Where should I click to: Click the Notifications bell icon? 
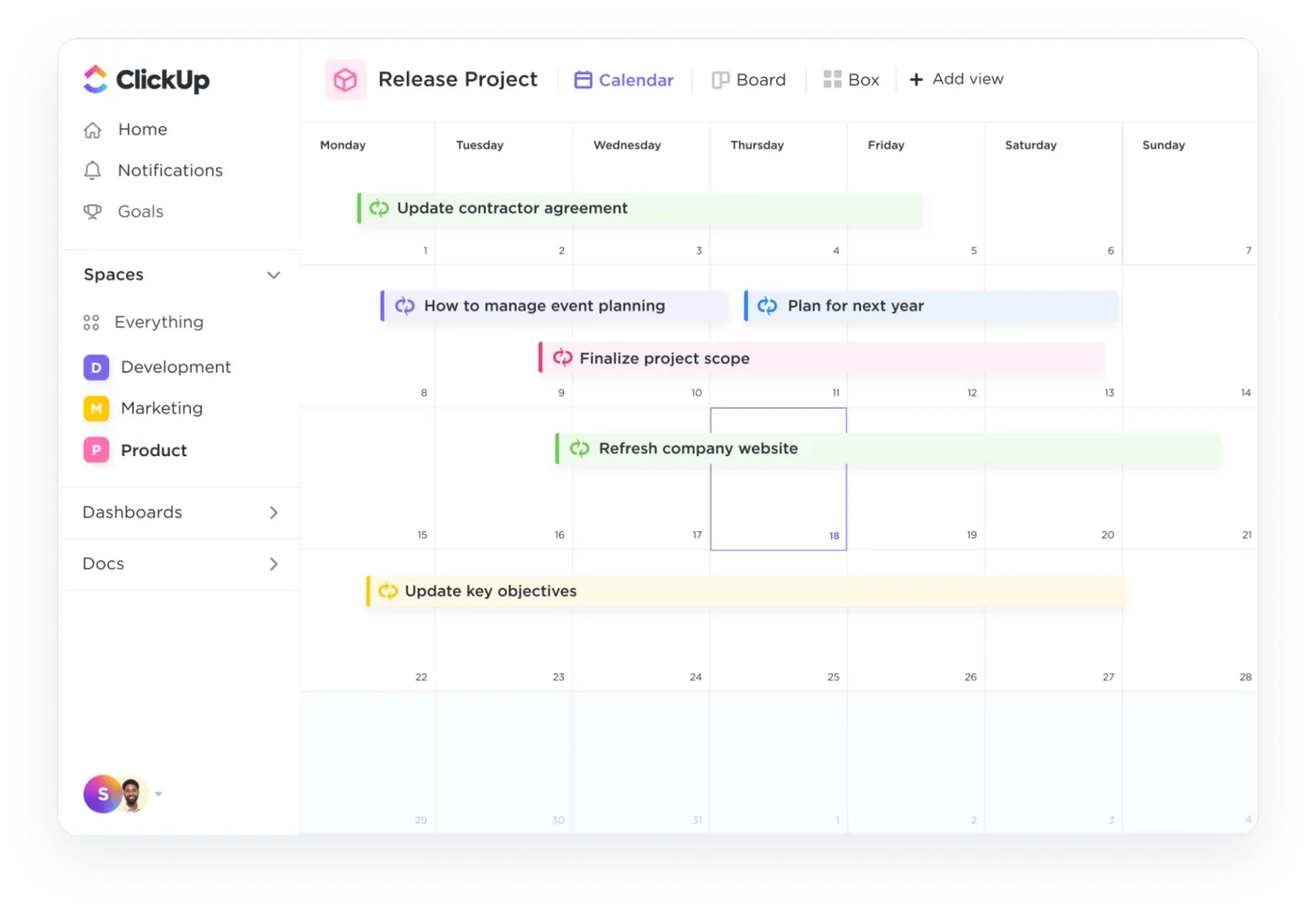[92, 170]
